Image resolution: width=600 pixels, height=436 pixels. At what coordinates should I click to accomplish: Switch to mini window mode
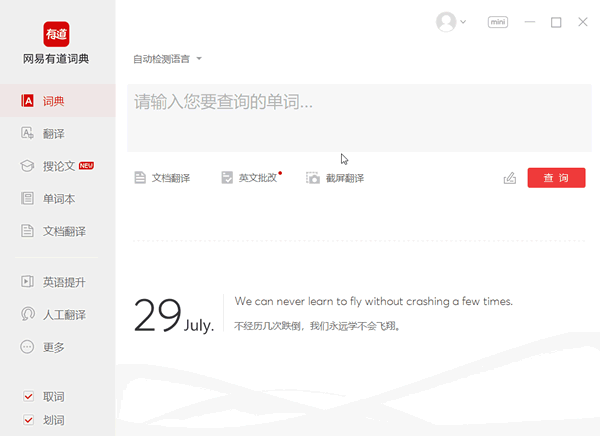coord(498,22)
